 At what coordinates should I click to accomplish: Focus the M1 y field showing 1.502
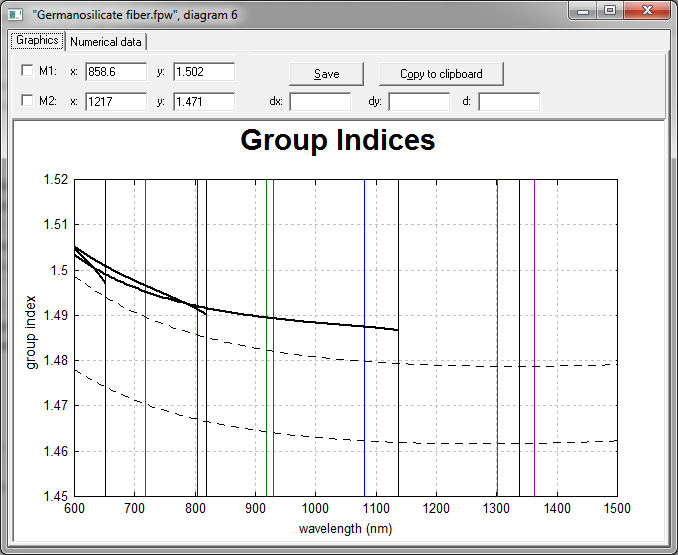204,71
